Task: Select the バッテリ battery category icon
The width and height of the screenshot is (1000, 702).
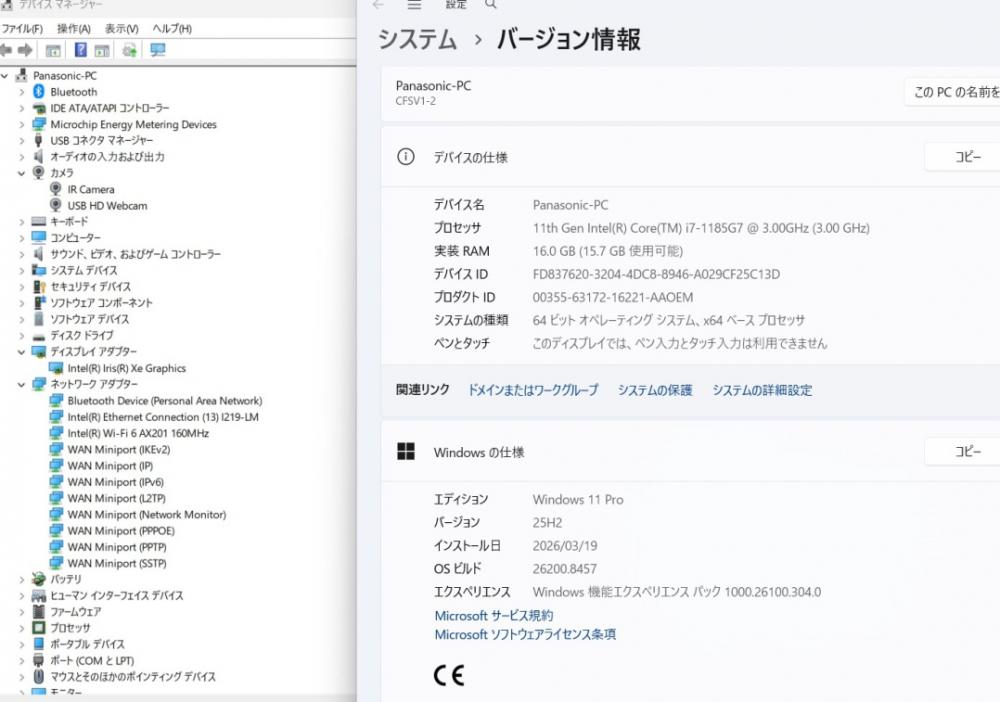Action: [x=39, y=579]
